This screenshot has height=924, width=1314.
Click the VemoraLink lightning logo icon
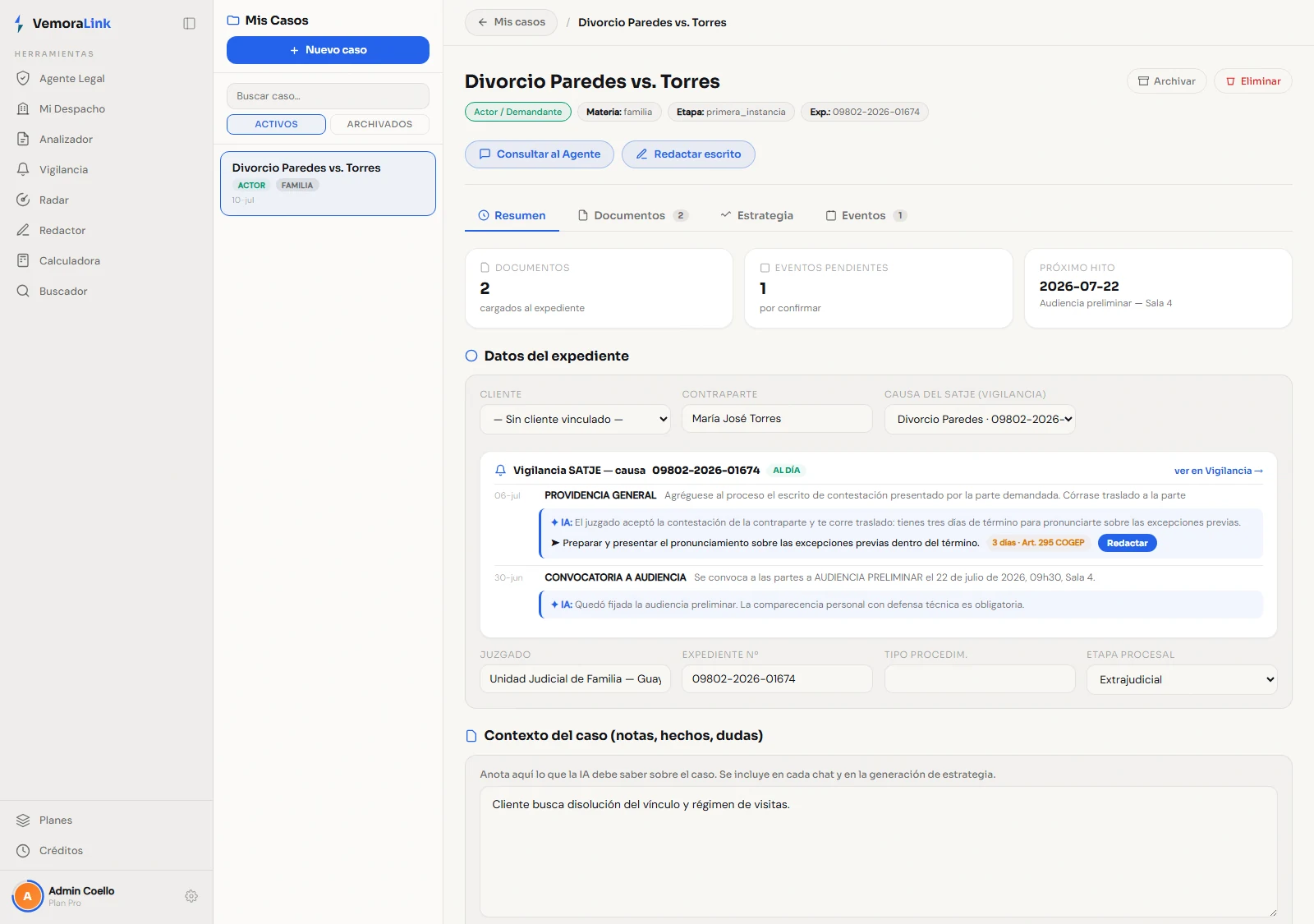point(19,24)
